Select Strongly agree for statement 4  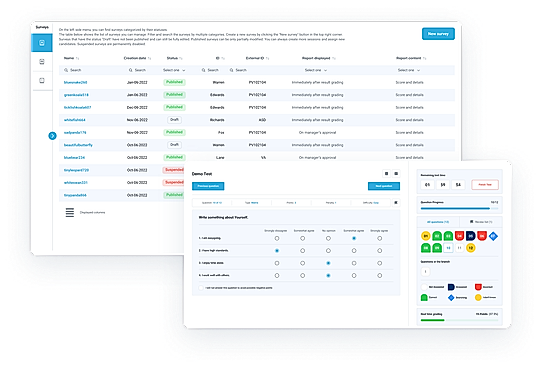tap(380, 276)
